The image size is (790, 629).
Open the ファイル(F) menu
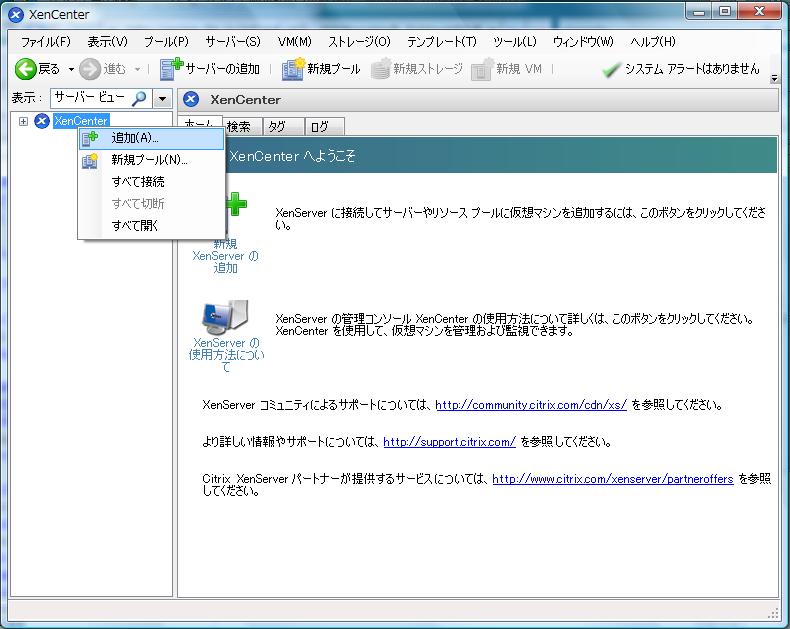pos(46,41)
